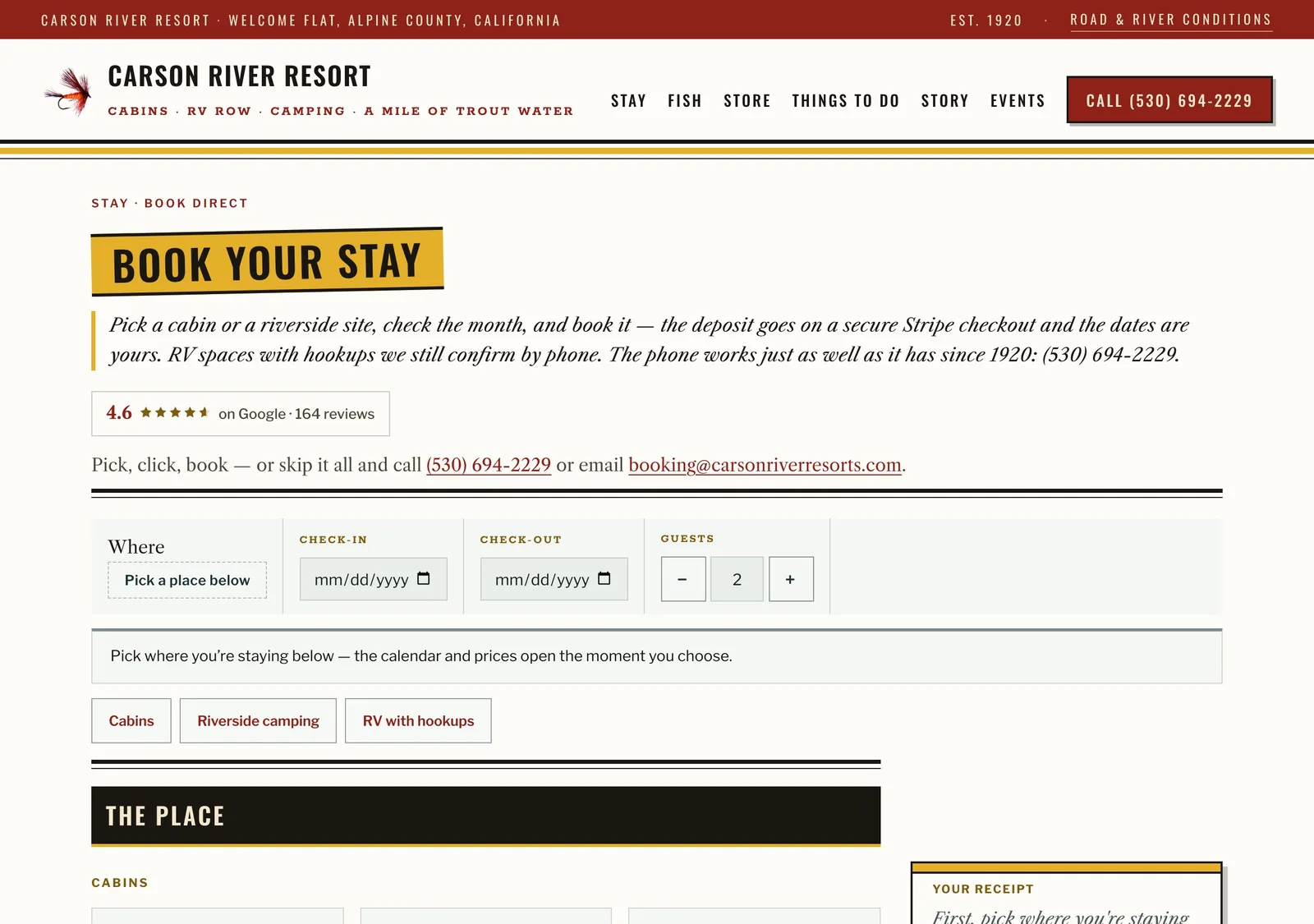The height and width of the screenshot is (924, 1314).
Task: Click the fishing fly logo icon
Action: (68, 91)
